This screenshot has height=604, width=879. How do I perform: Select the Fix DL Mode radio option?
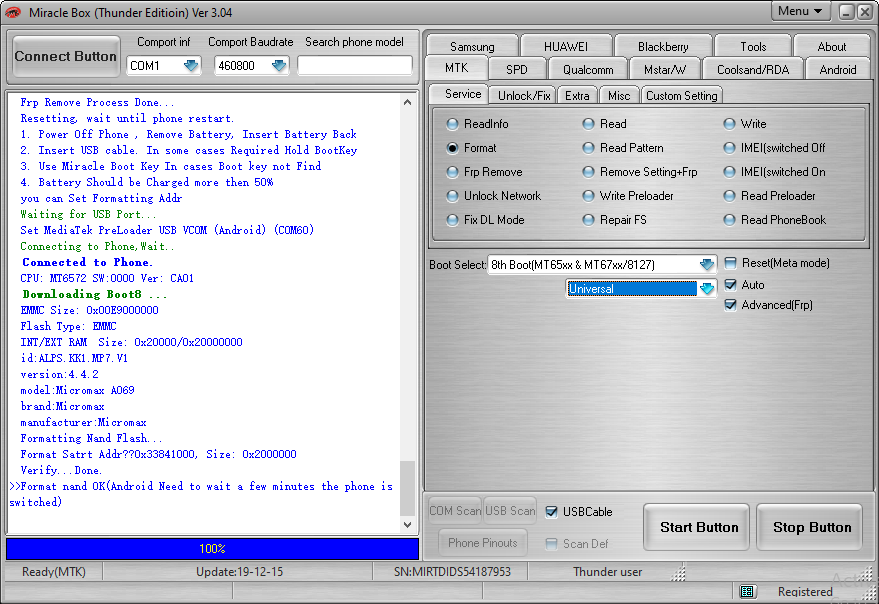coord(485,220)
